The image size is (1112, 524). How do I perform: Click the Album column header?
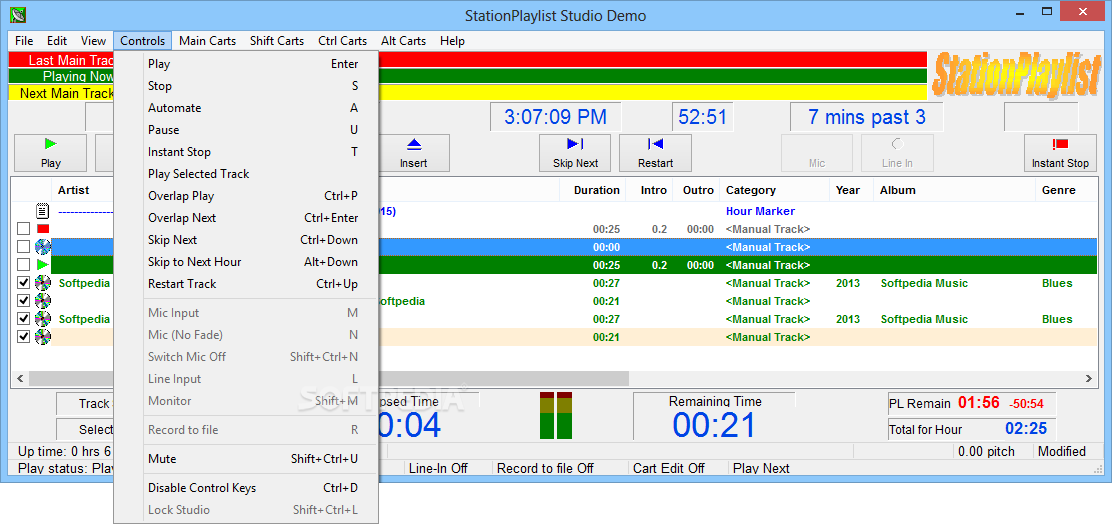[x=955, y=190]
